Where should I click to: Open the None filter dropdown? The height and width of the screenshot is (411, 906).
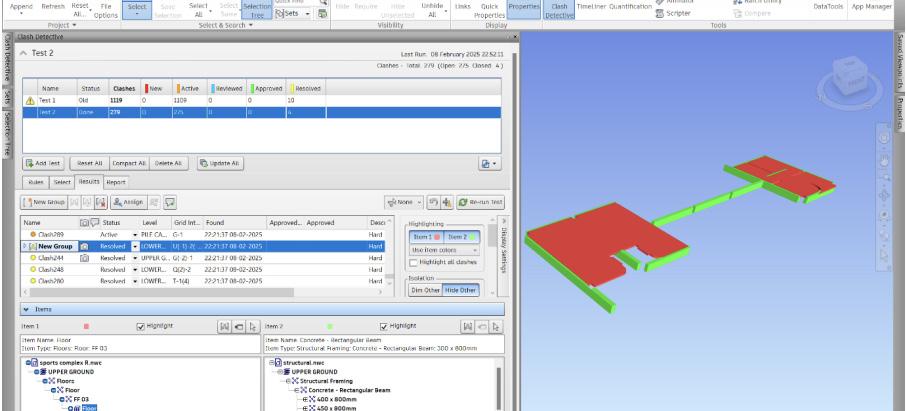(404, 202)
